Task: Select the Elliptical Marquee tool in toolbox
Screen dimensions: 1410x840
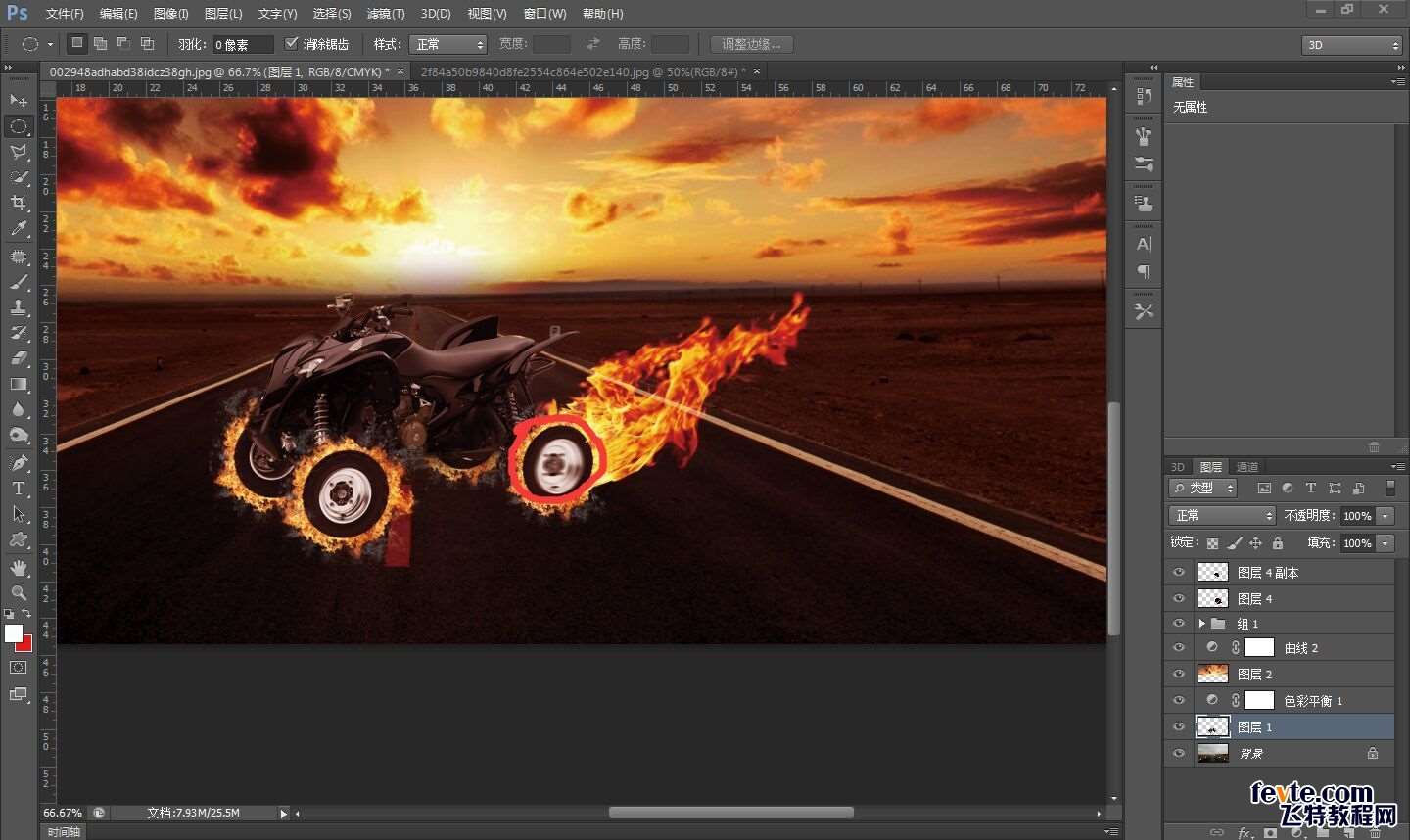Action: click(x=19, y=126)
